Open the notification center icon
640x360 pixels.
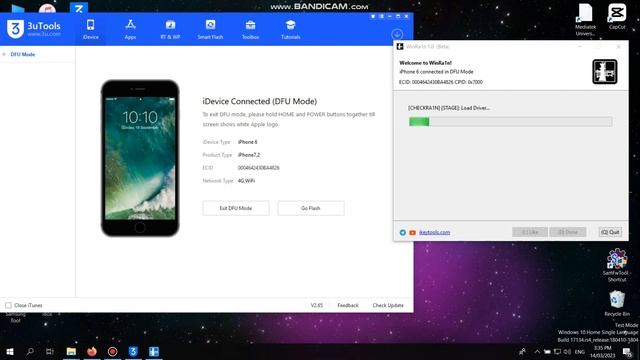627,352
